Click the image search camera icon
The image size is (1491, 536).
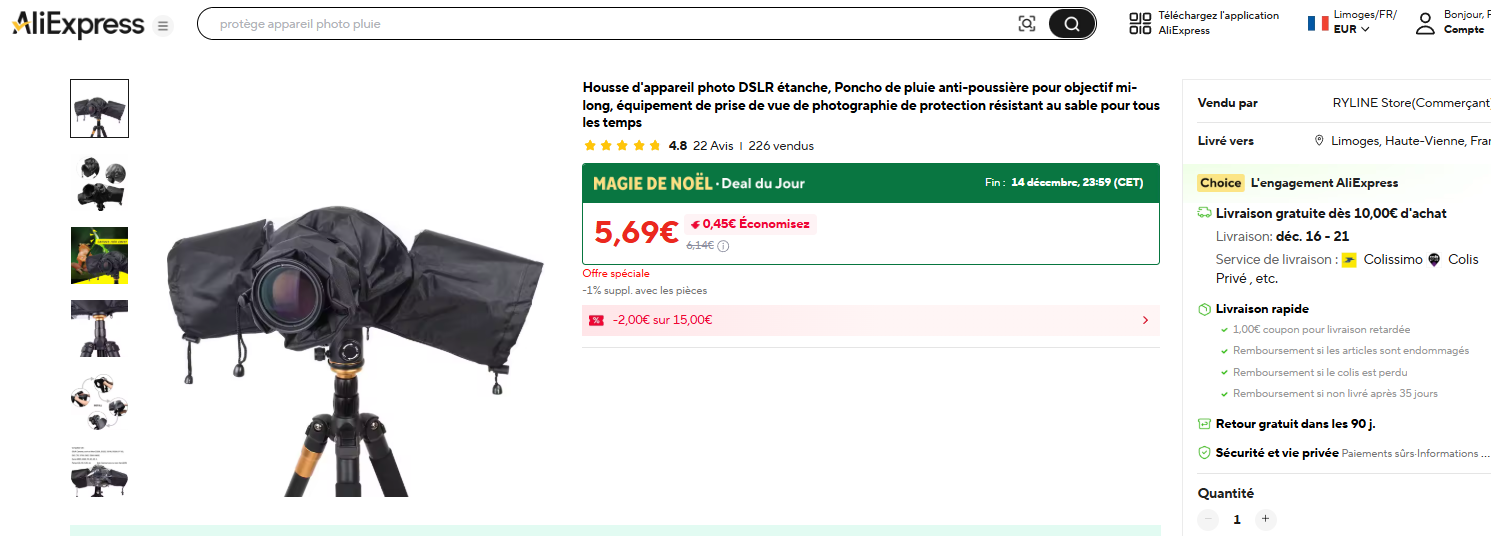(1027, 24)
